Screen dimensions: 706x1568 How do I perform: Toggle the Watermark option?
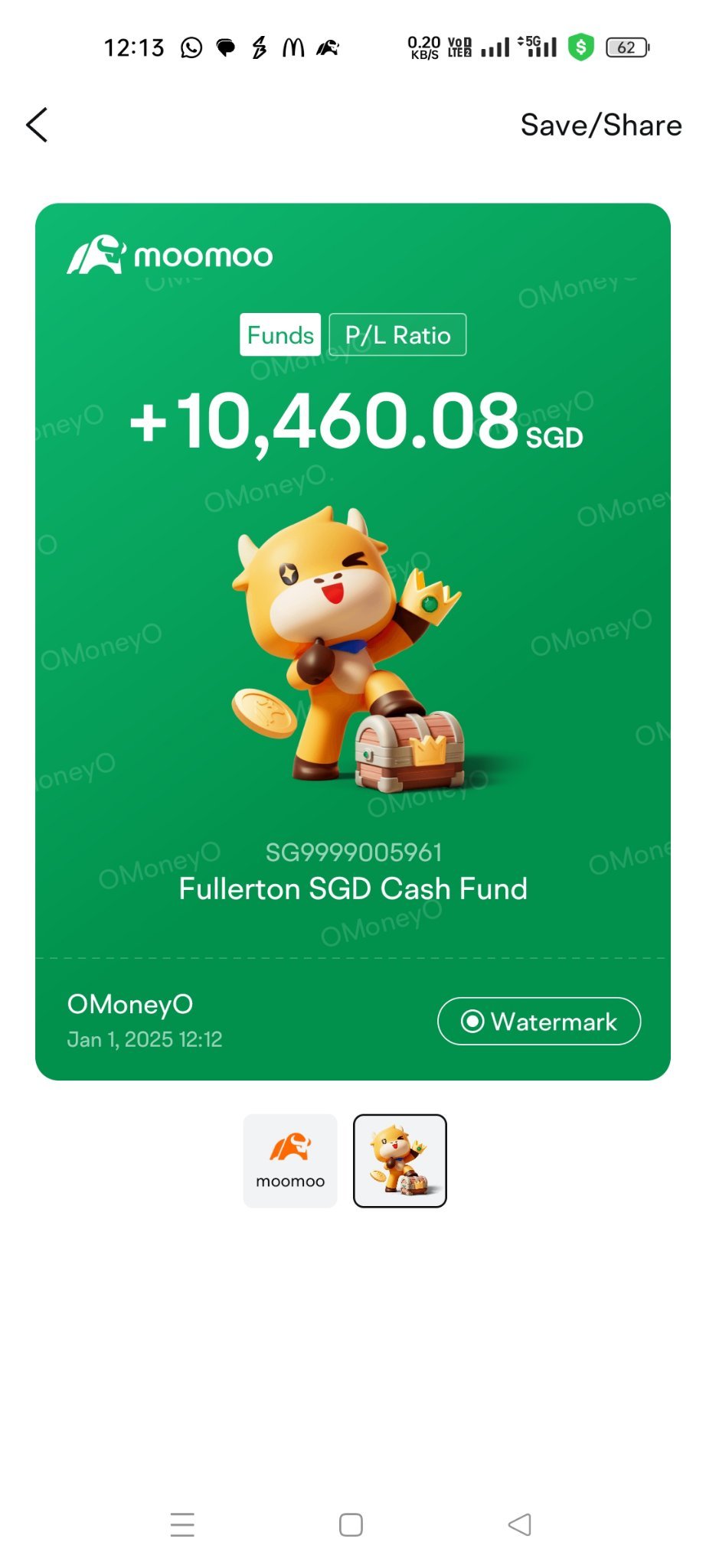[539, 1021]
